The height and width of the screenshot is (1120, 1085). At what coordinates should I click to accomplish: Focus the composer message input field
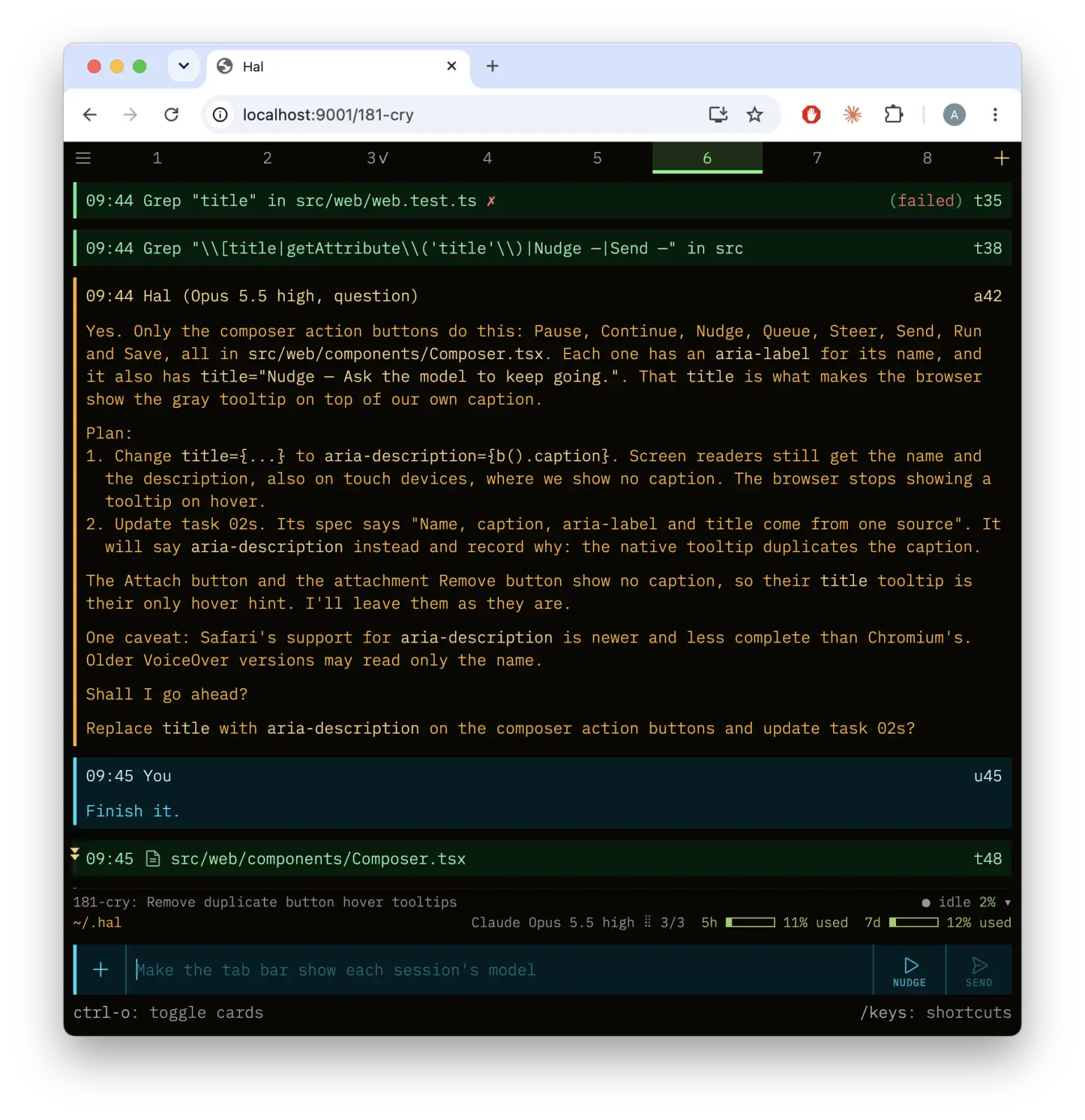click(500, 970)
